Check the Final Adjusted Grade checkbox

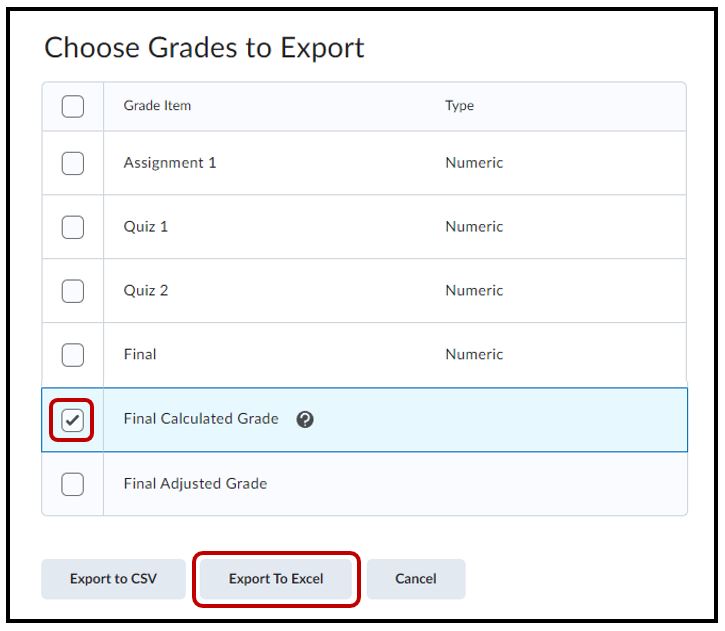pos(73,484)
